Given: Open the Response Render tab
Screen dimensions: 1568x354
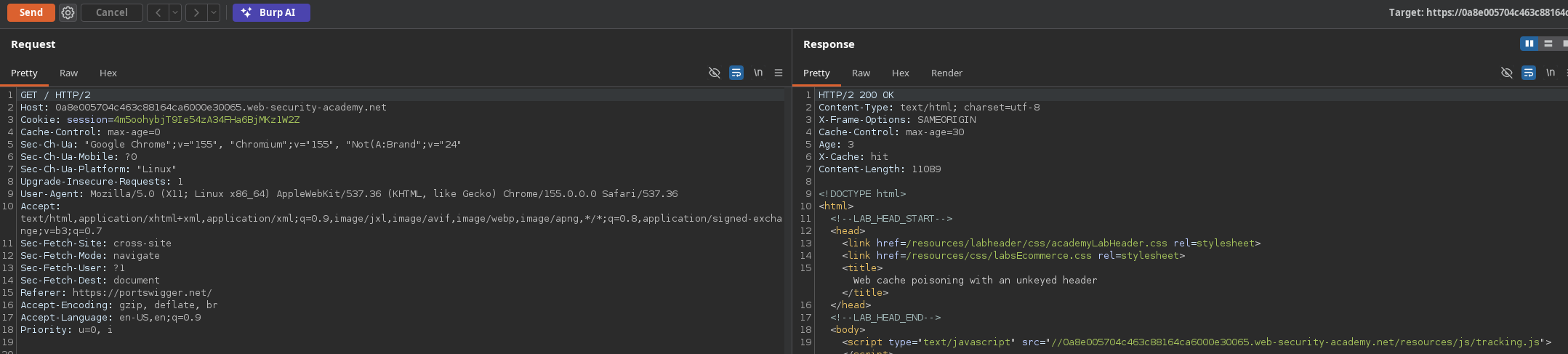Looking at the screenshot, I should (x=946, y=73).
